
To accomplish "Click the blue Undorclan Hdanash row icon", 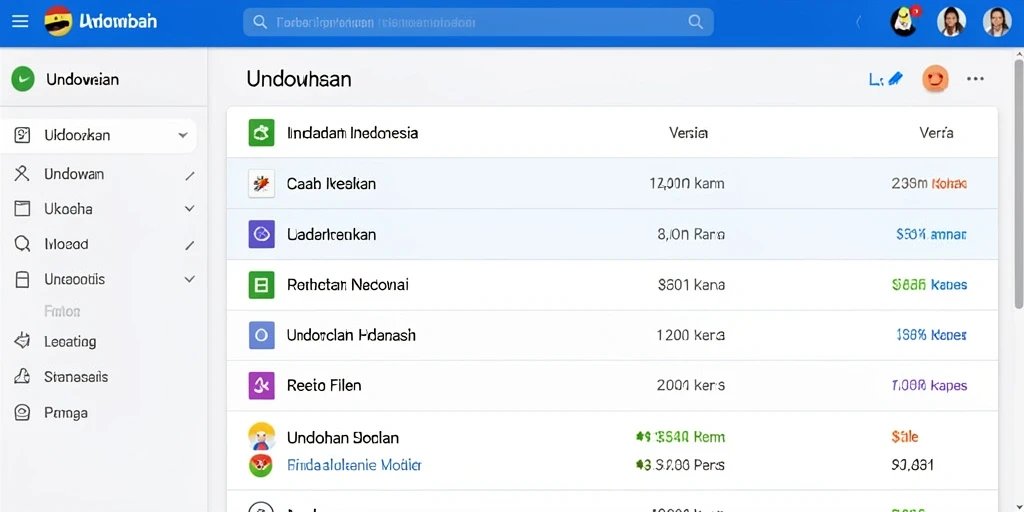I will 261,335.
